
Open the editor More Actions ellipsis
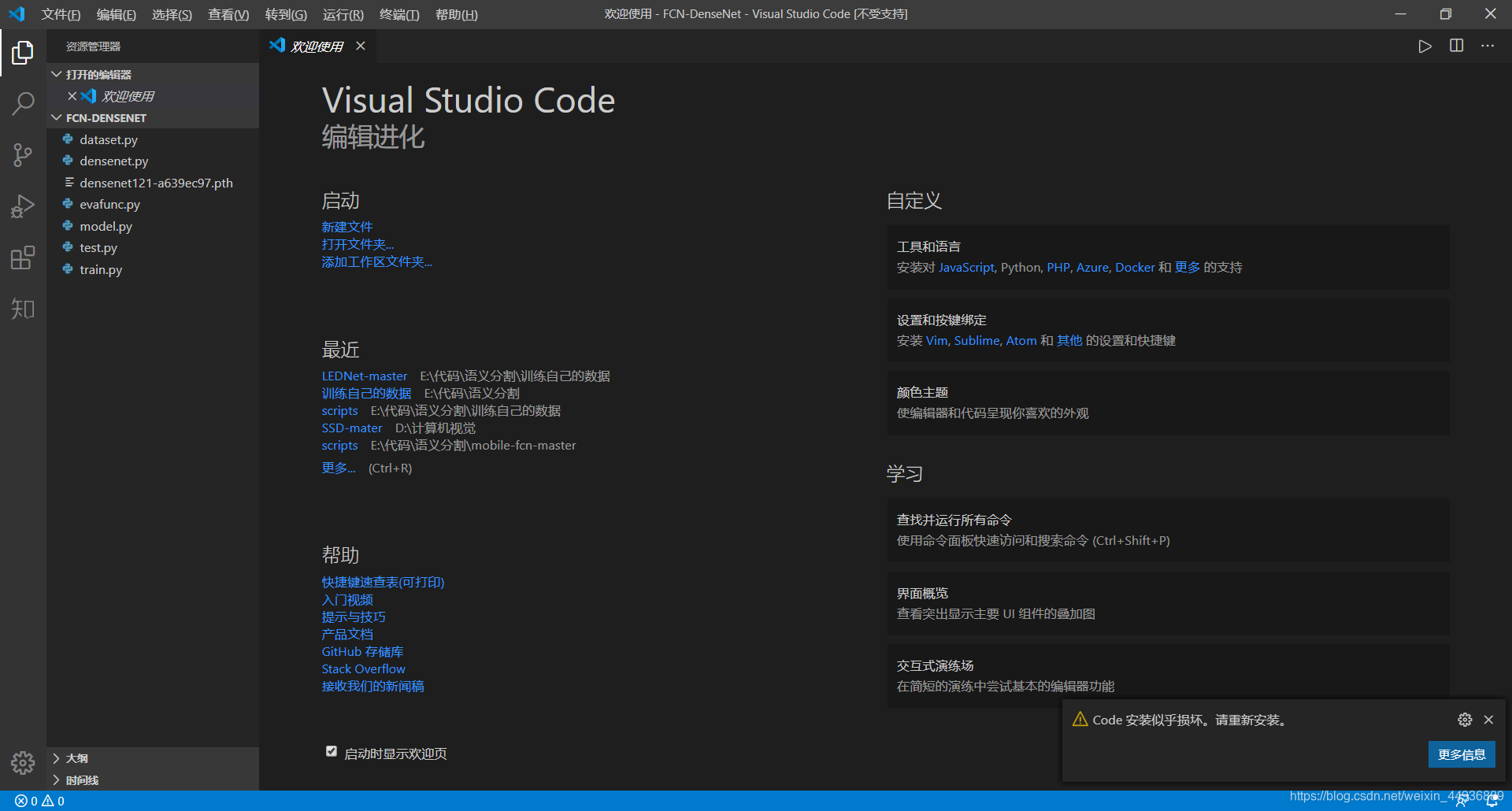tap(1488, 46)
